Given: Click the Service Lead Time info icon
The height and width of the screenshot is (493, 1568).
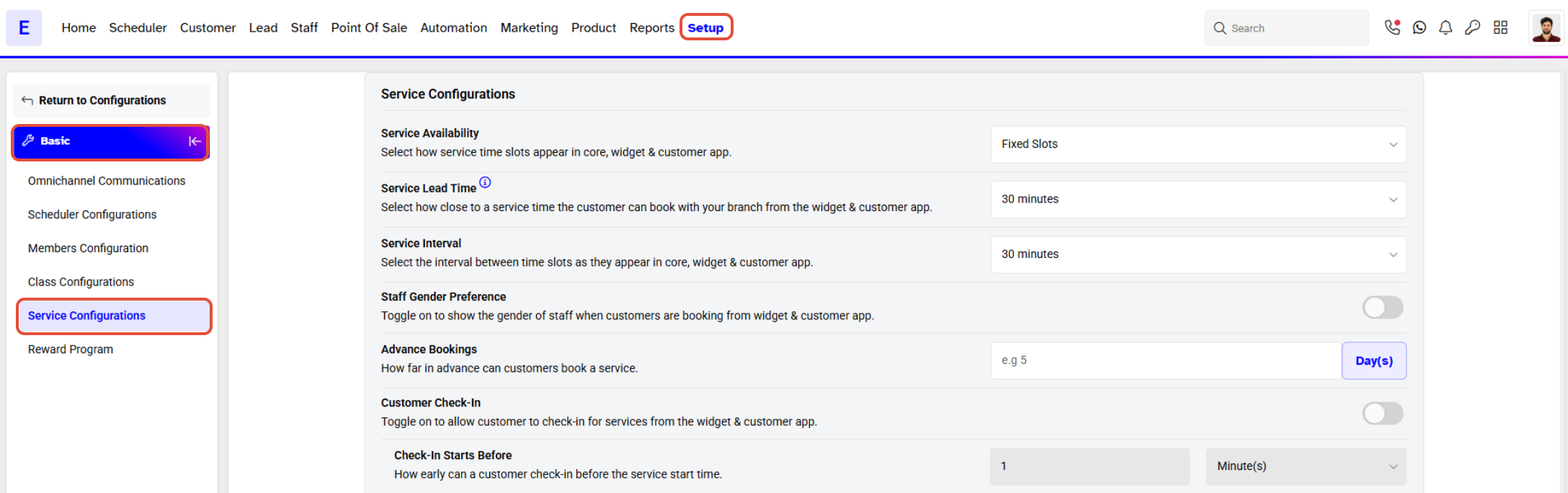Looking at the screenshot, I should pos(485,182).
